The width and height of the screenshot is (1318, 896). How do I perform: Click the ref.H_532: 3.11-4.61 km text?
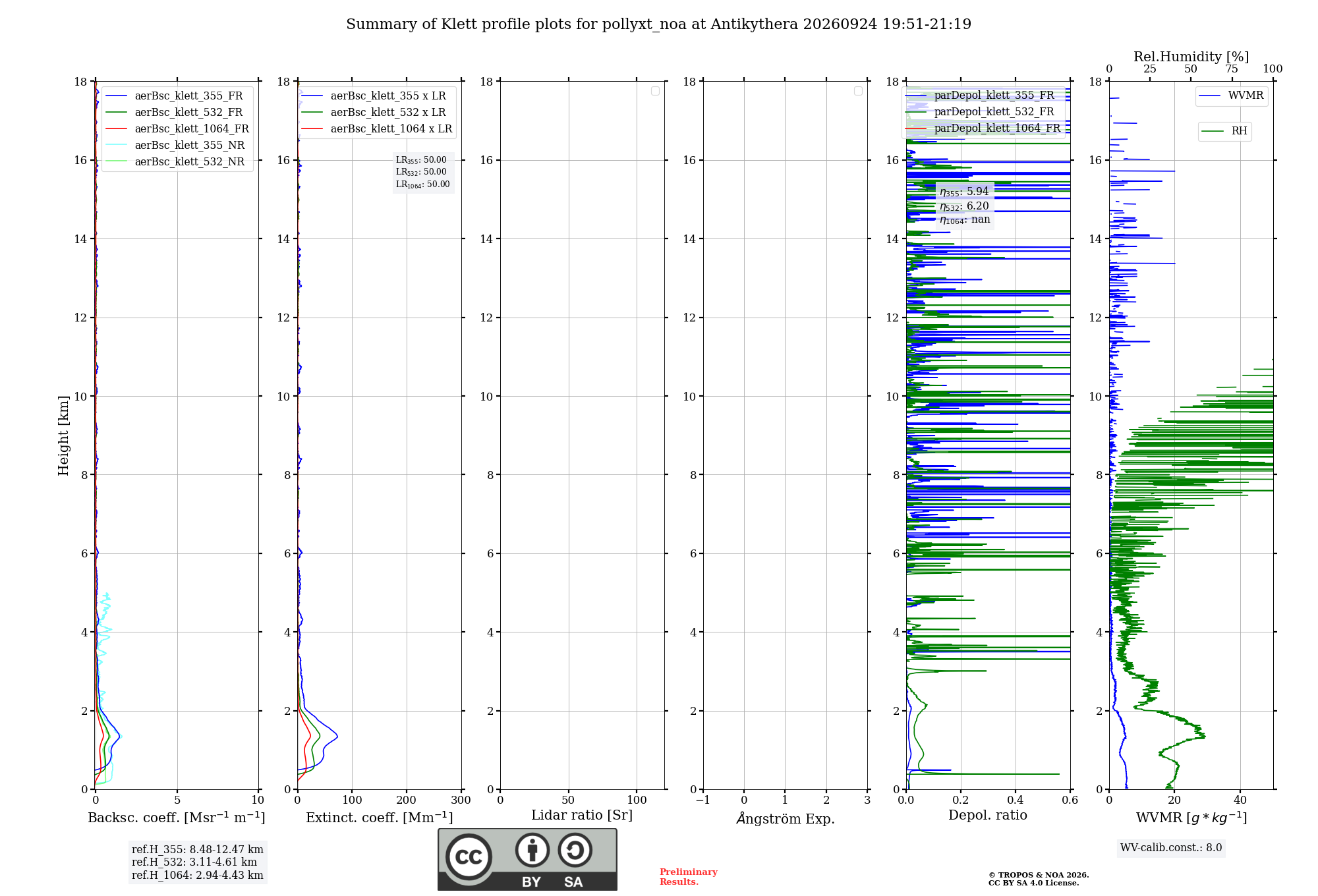pos(194,862)
